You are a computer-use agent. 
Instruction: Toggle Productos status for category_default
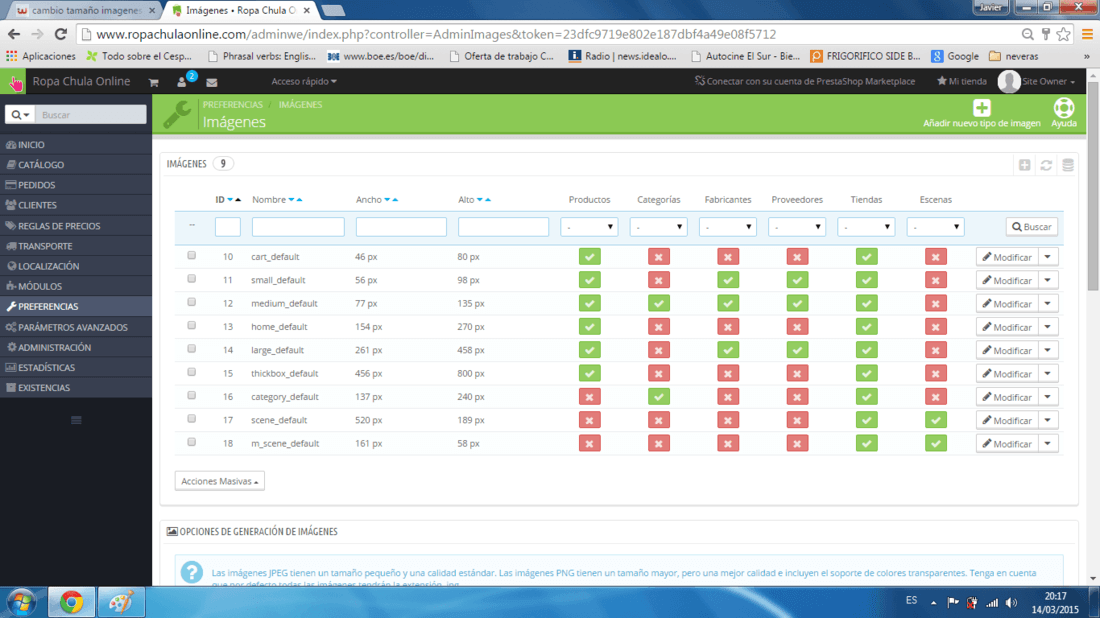click(589, 397)
